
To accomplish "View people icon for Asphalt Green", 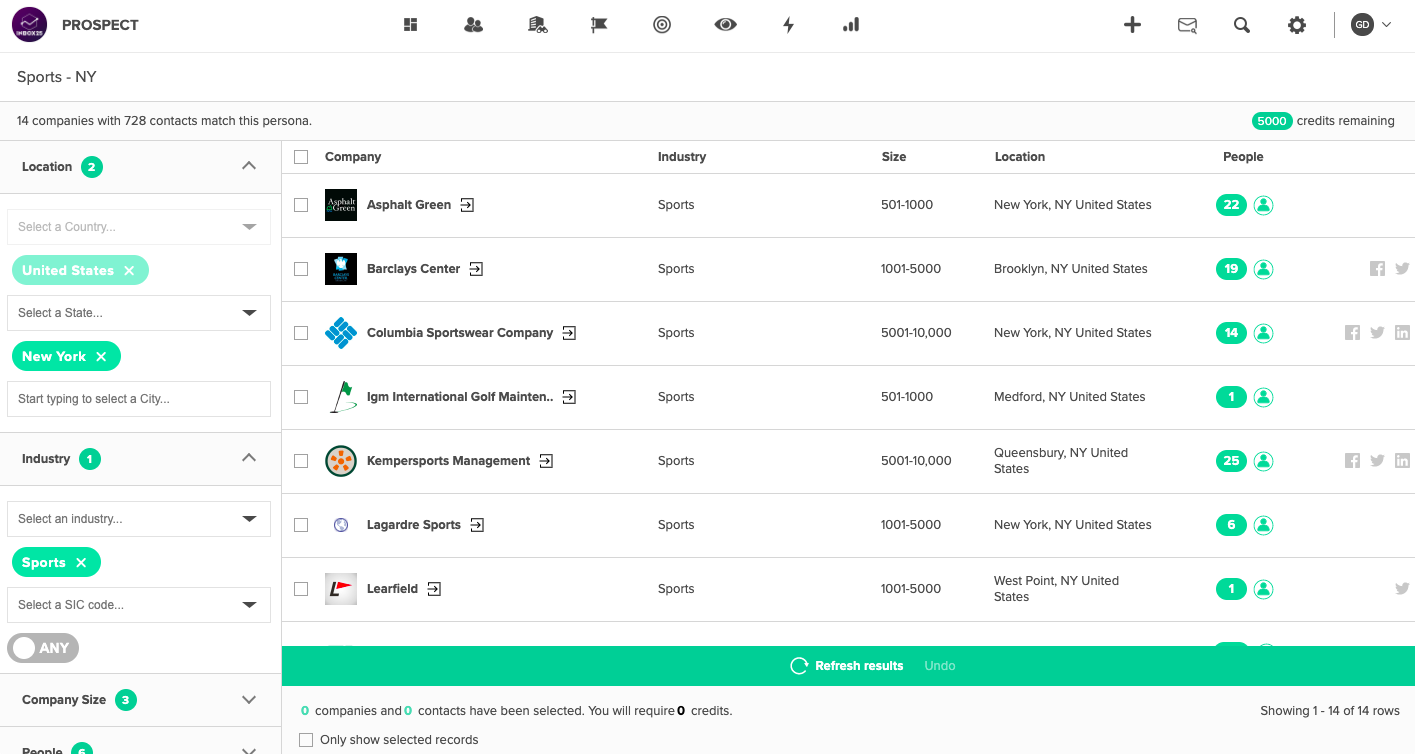I will [x=1263, y=205].
